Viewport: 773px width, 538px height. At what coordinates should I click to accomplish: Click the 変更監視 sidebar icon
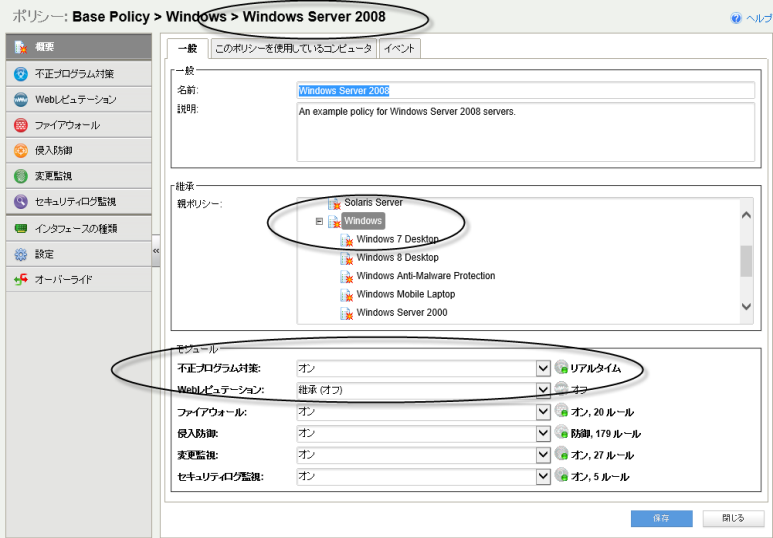20,176
